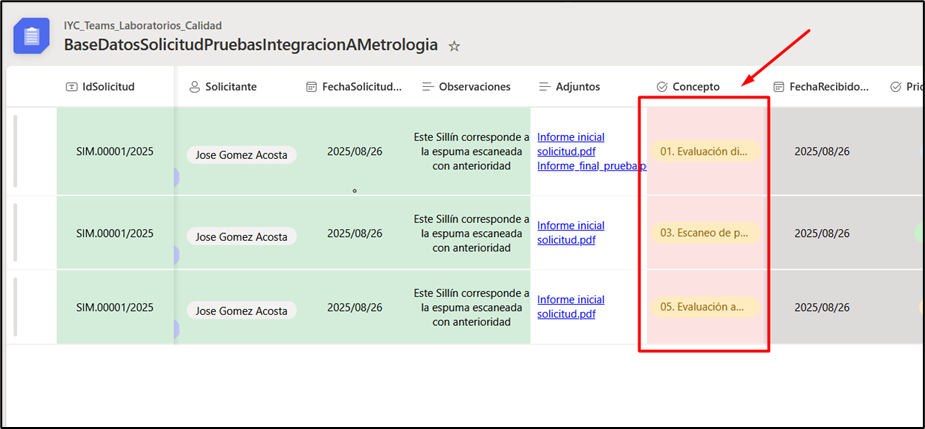925x429 pixels.
Task: Click the choice icon beside Concepto header
Action: 662,87
